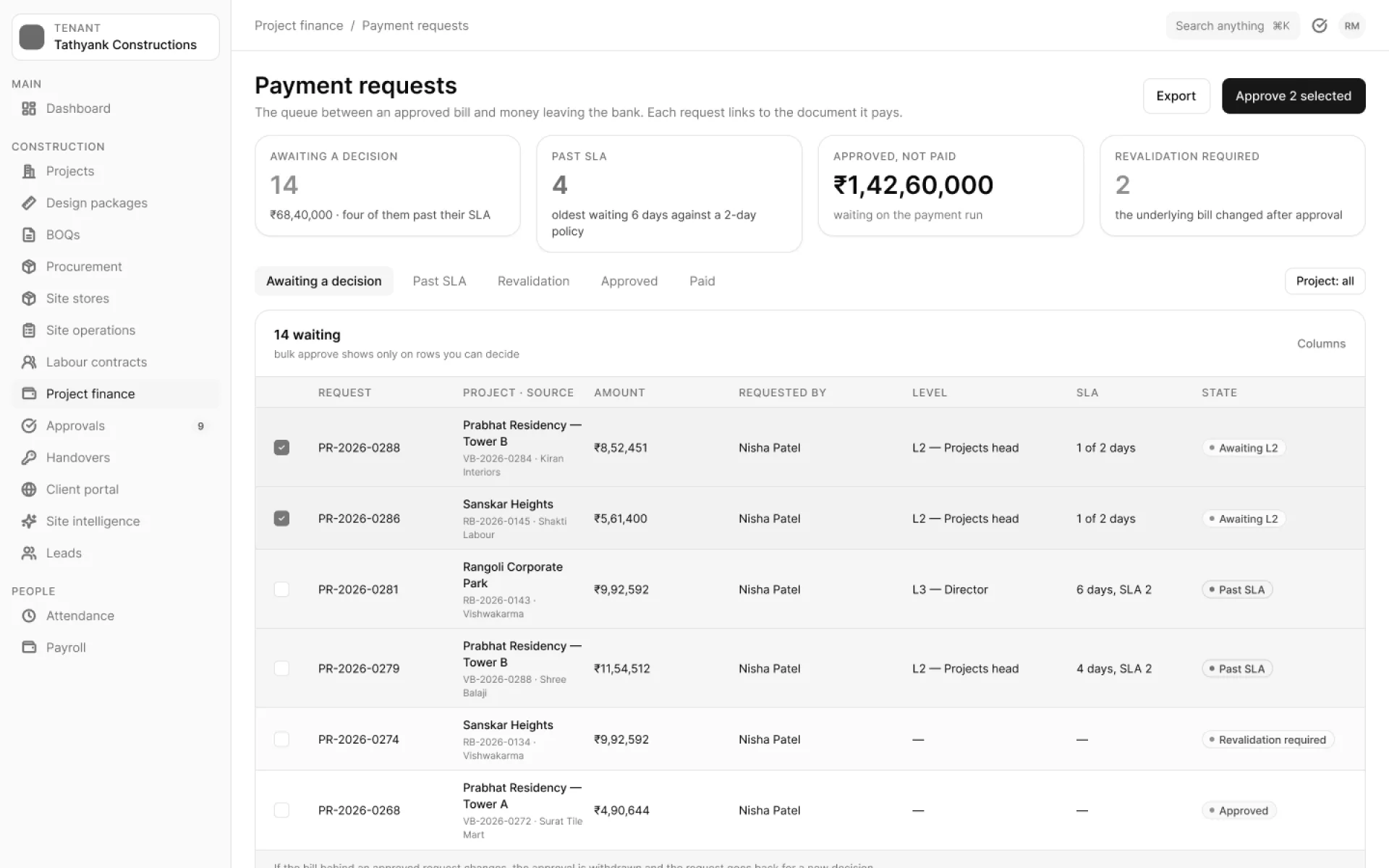
Task: Click the Site stores package icon
Action: [x=29, y=299]
